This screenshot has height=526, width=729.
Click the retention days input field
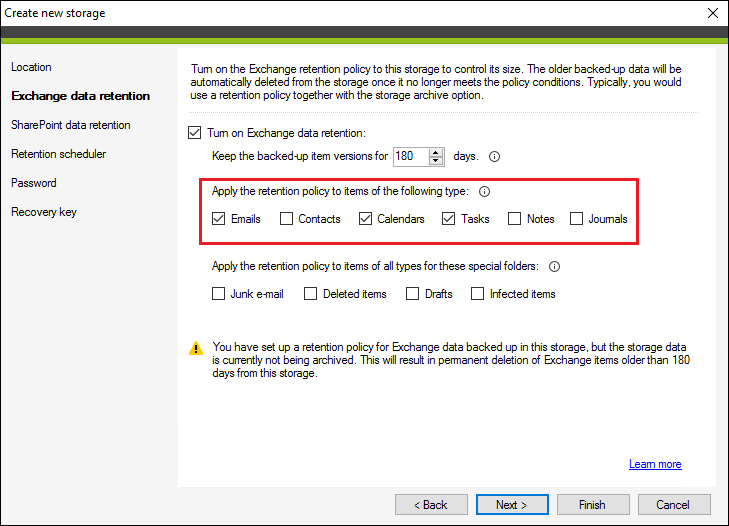(411, 157)
